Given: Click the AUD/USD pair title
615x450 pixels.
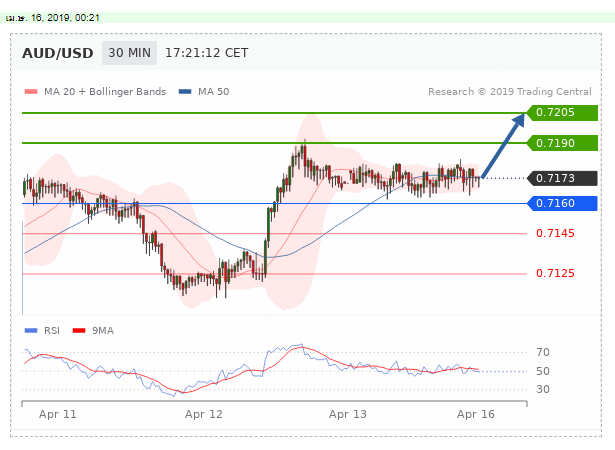Looking at the screenshot, I should tap(58, 53).
